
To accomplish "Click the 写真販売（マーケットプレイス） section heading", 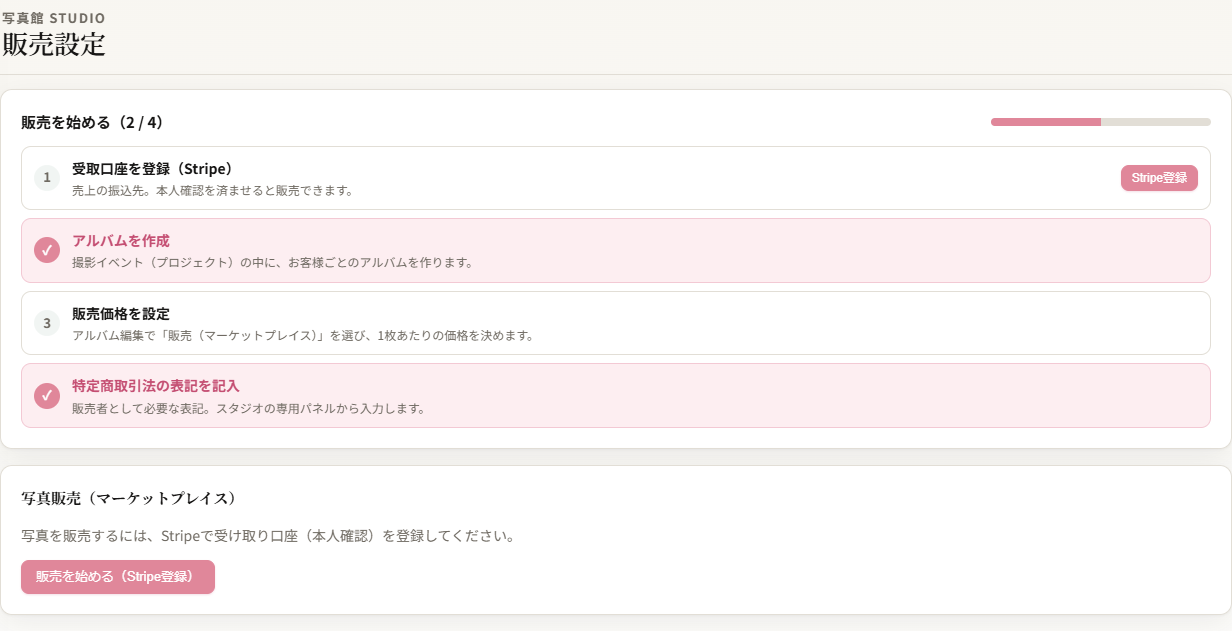I will click(x=128, y=497).
